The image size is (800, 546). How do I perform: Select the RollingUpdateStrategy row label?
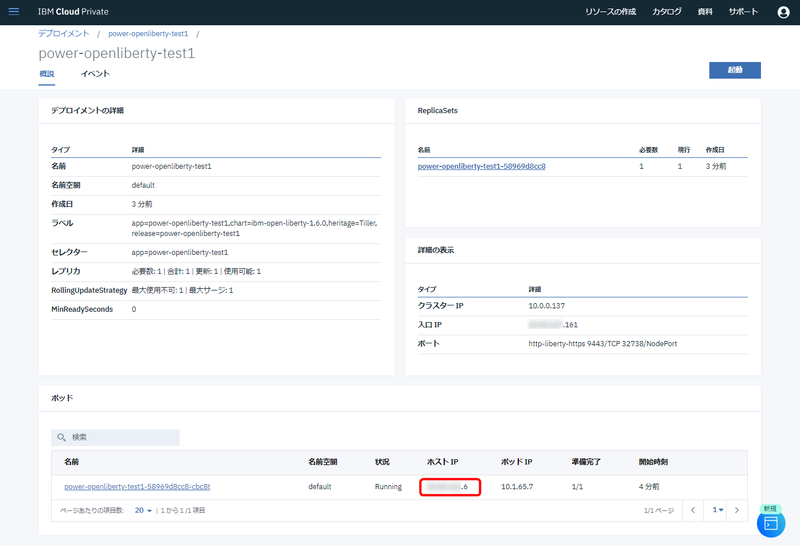click(x=89, y=290)
